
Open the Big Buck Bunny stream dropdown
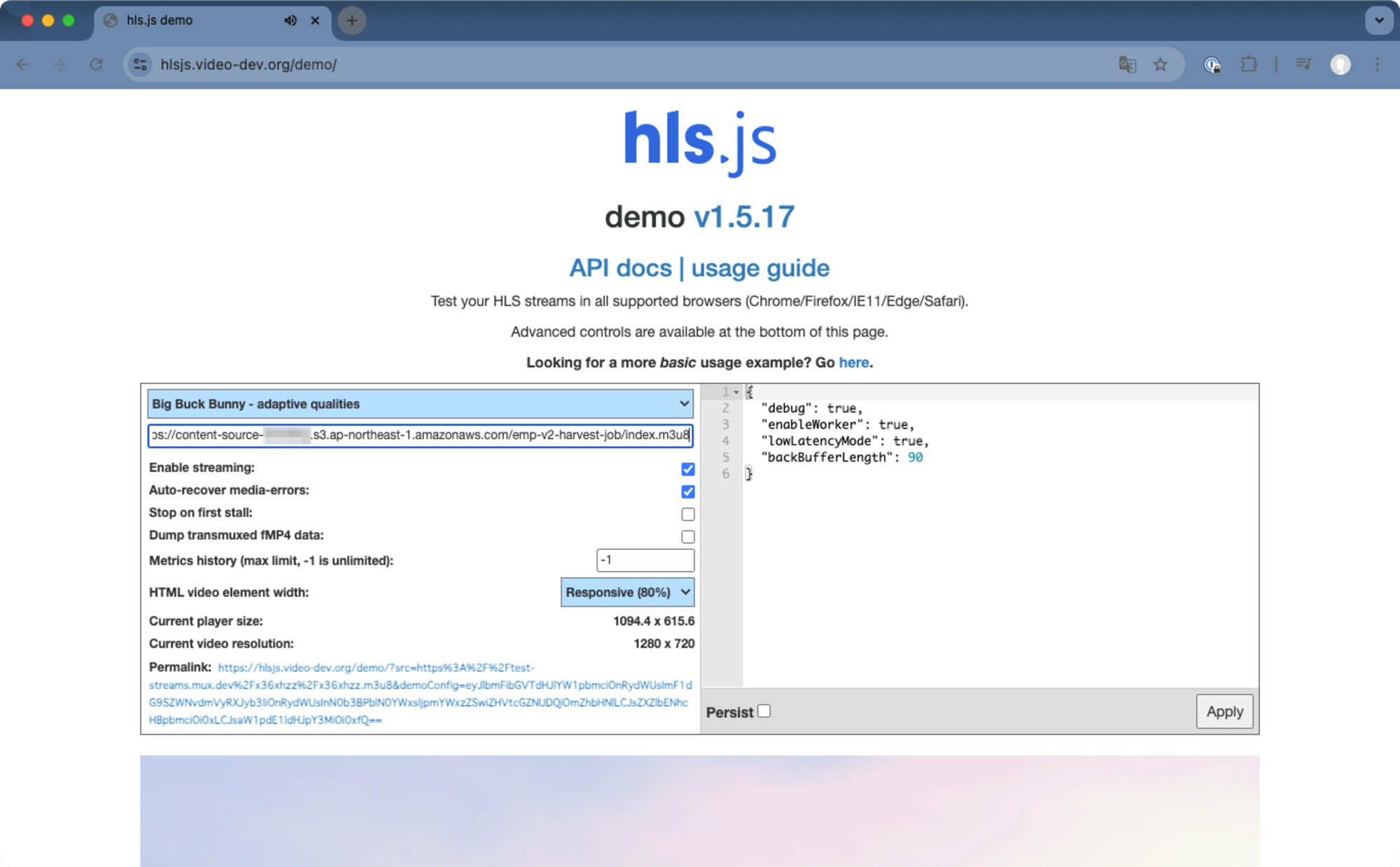click(x=420, y=404)
